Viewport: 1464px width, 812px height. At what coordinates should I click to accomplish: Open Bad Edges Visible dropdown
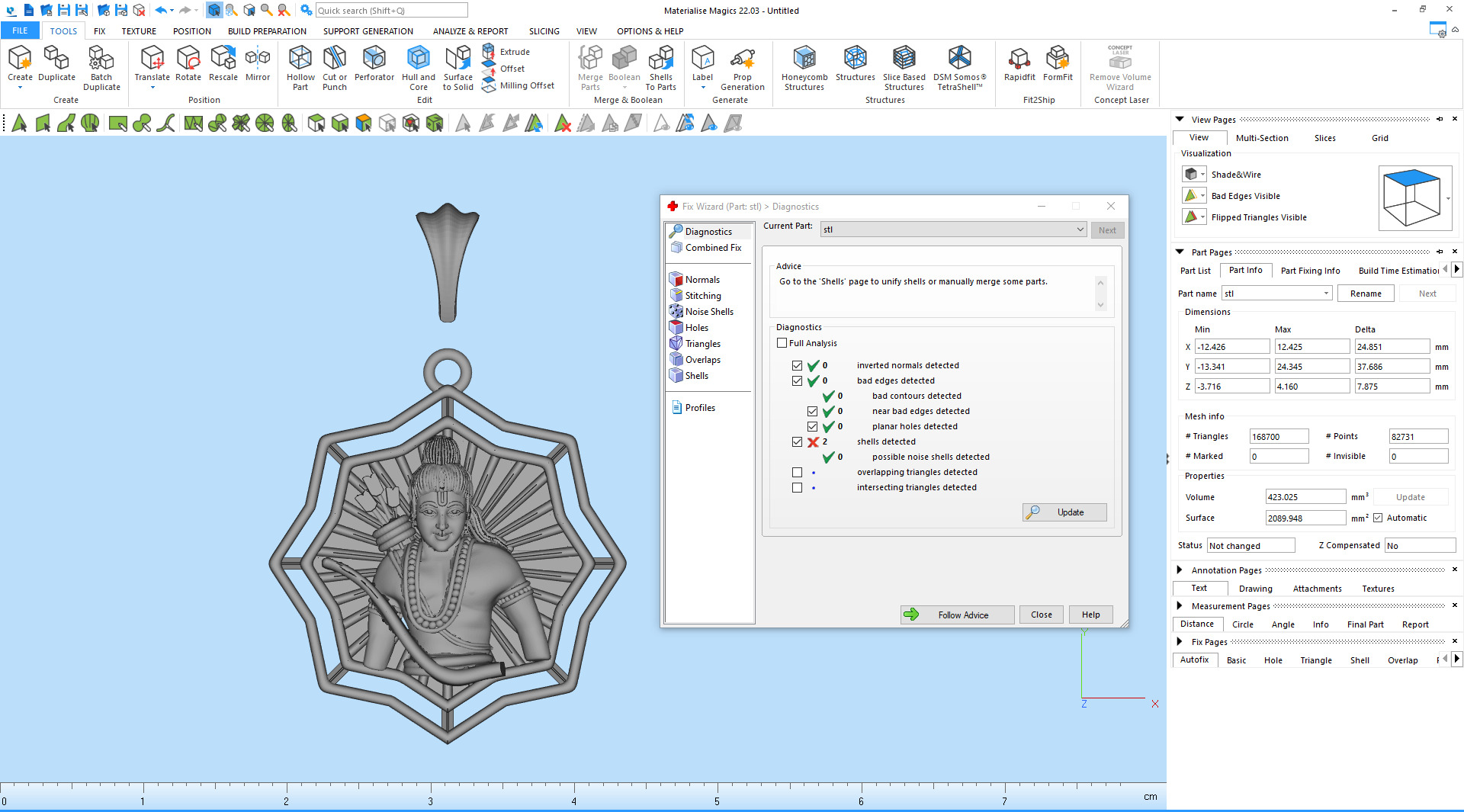[x=1202, y=196]
